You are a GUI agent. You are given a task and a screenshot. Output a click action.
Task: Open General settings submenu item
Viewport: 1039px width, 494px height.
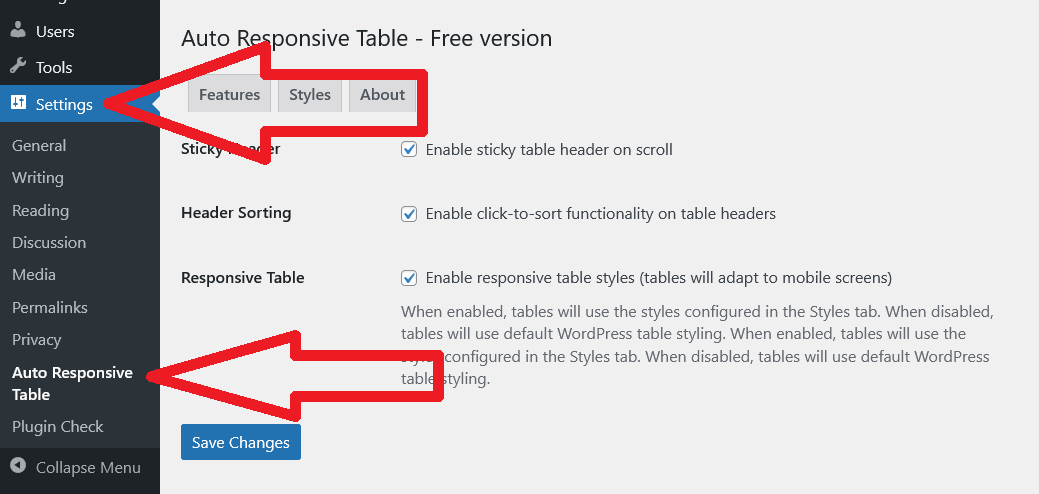pyautogui.click(x=39, y=145)
